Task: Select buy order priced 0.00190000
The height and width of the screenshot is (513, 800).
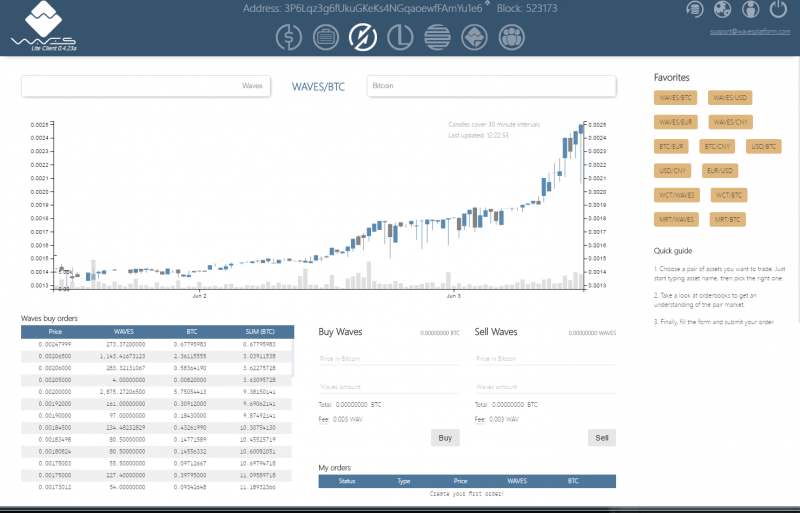Action: (x=157, y=416)
